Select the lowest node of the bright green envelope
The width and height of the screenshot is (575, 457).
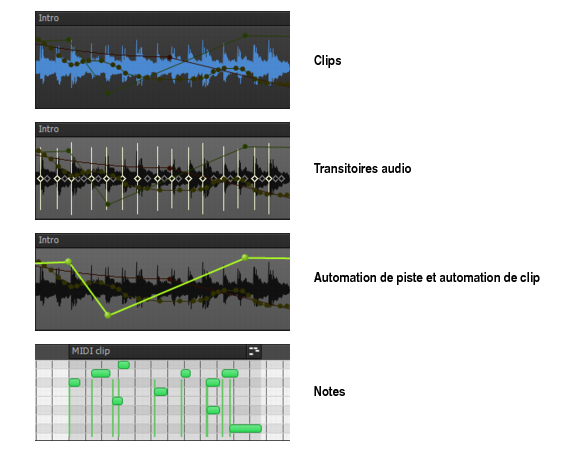point(108,315)
